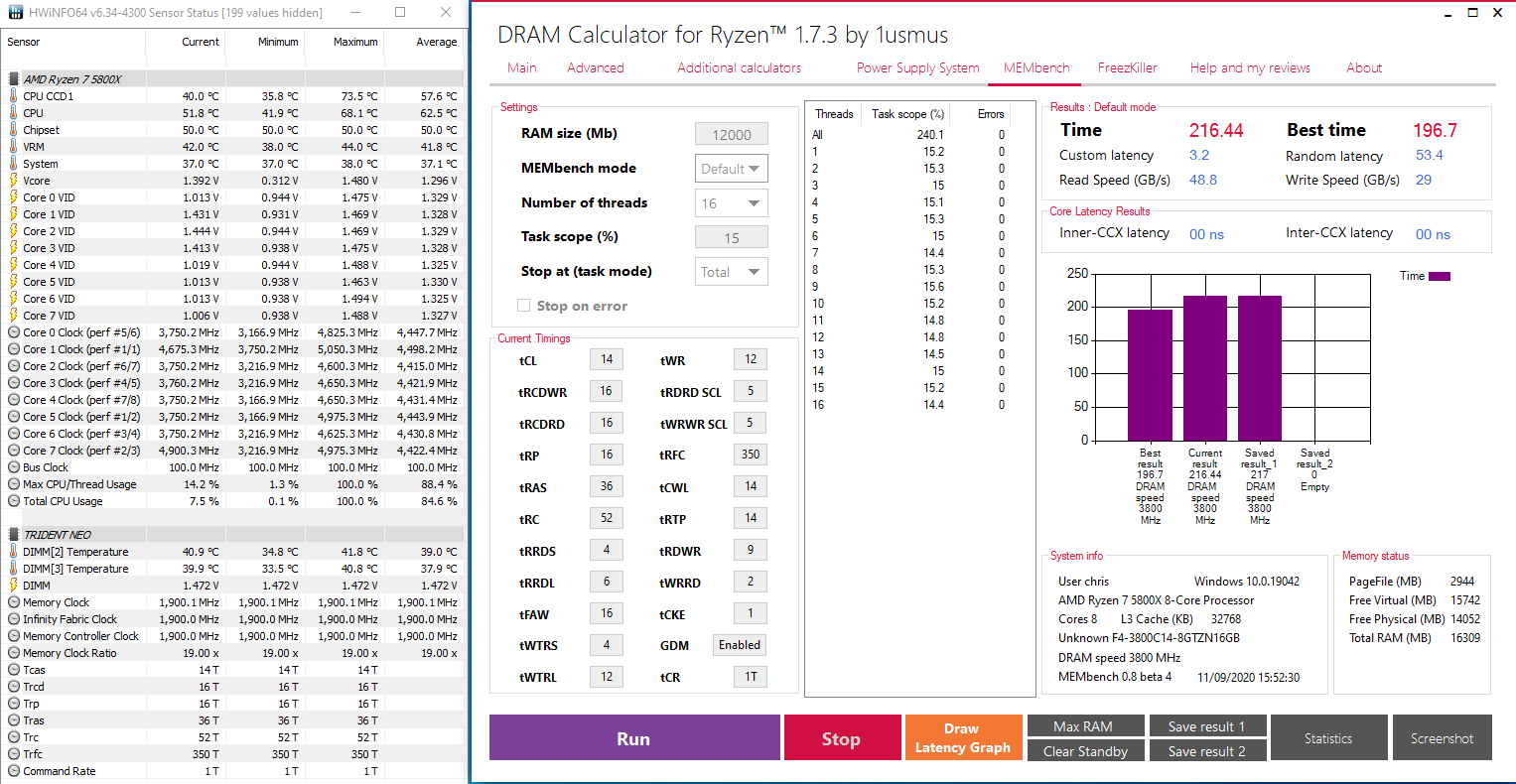Click clock icon beside Core 0 Clock
Screen dimensions: 1516x784
[x=14, y=332]
